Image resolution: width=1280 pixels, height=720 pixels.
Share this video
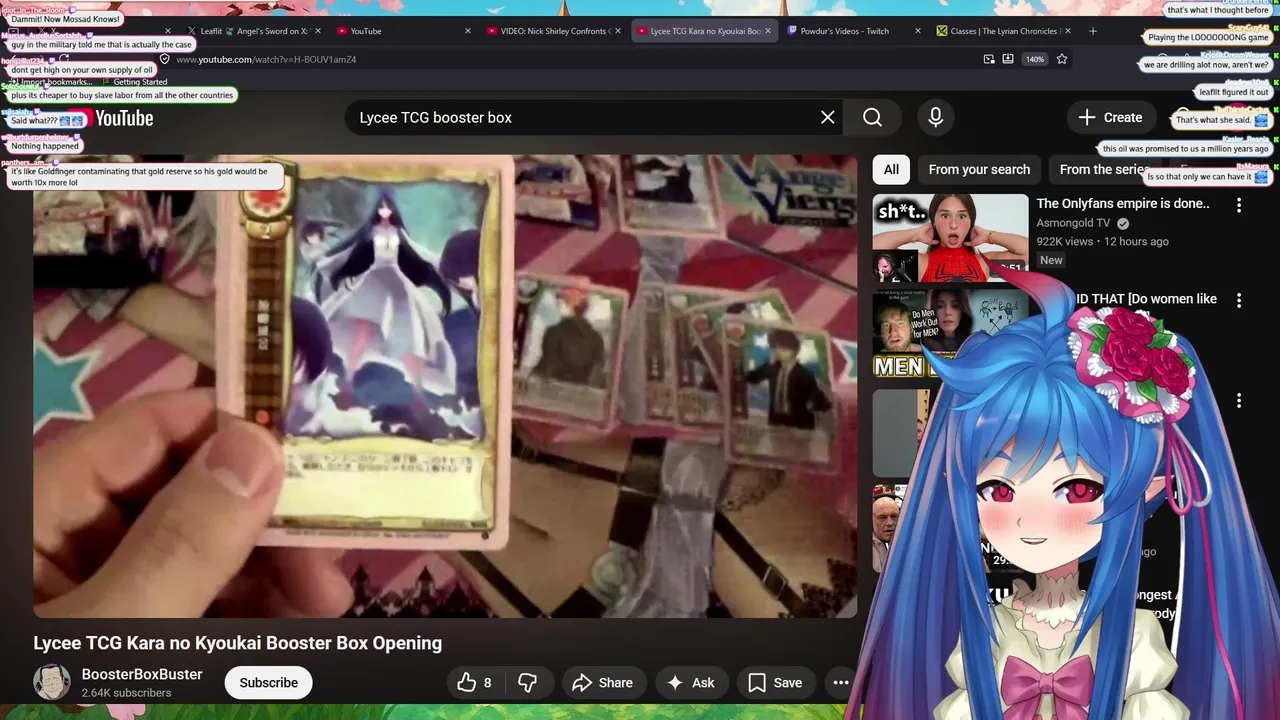point(603,682)
